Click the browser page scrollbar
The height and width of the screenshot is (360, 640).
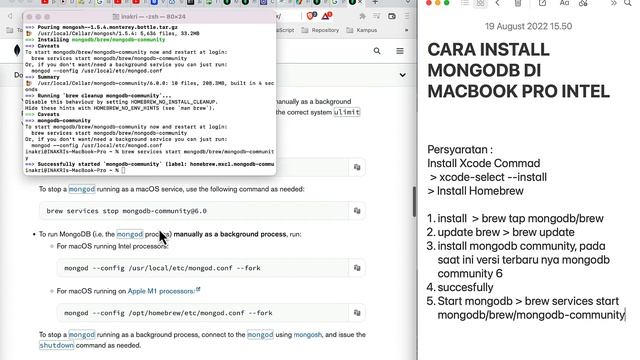coord(414,202)
